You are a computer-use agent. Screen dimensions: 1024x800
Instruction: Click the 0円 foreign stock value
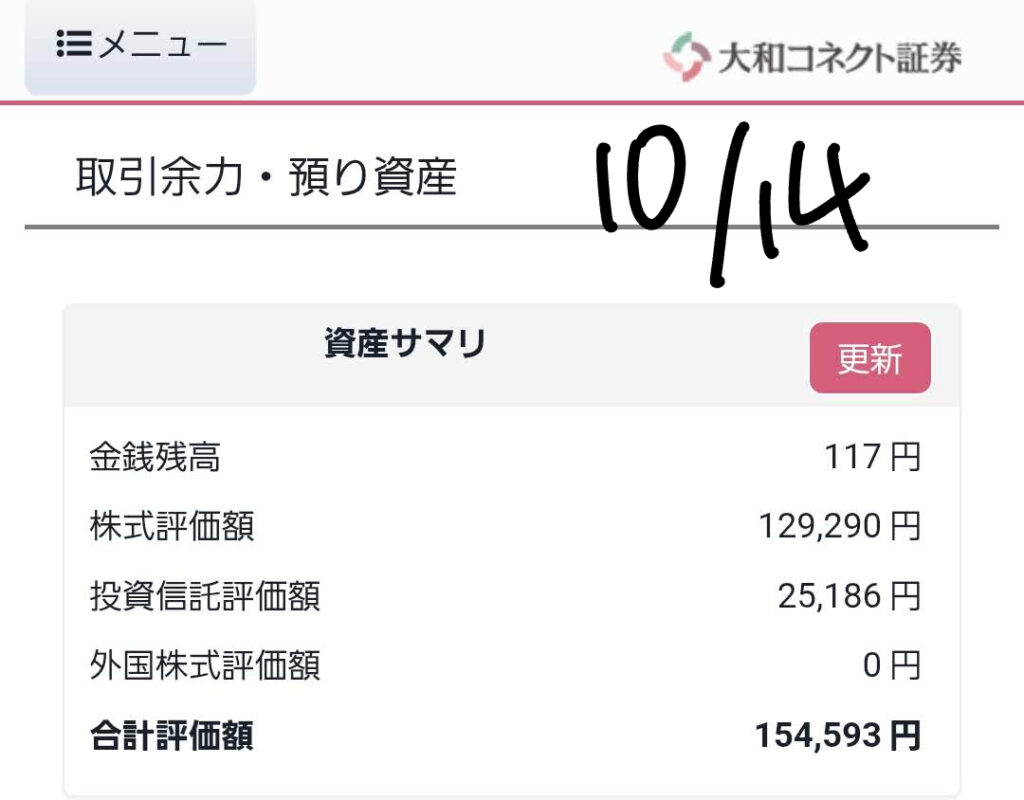coord(891,666)
